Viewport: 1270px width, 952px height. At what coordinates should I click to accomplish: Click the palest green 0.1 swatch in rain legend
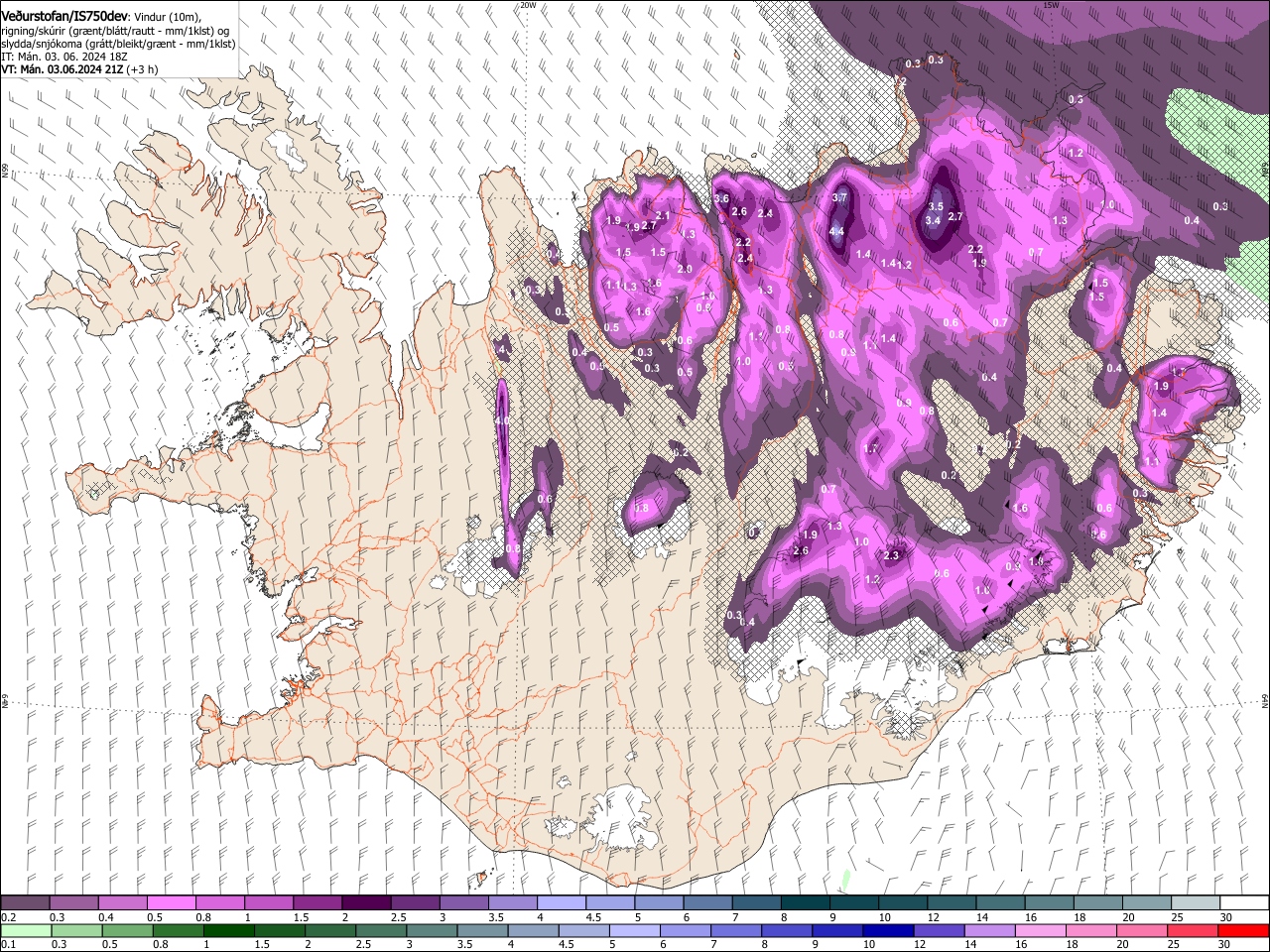26,930
